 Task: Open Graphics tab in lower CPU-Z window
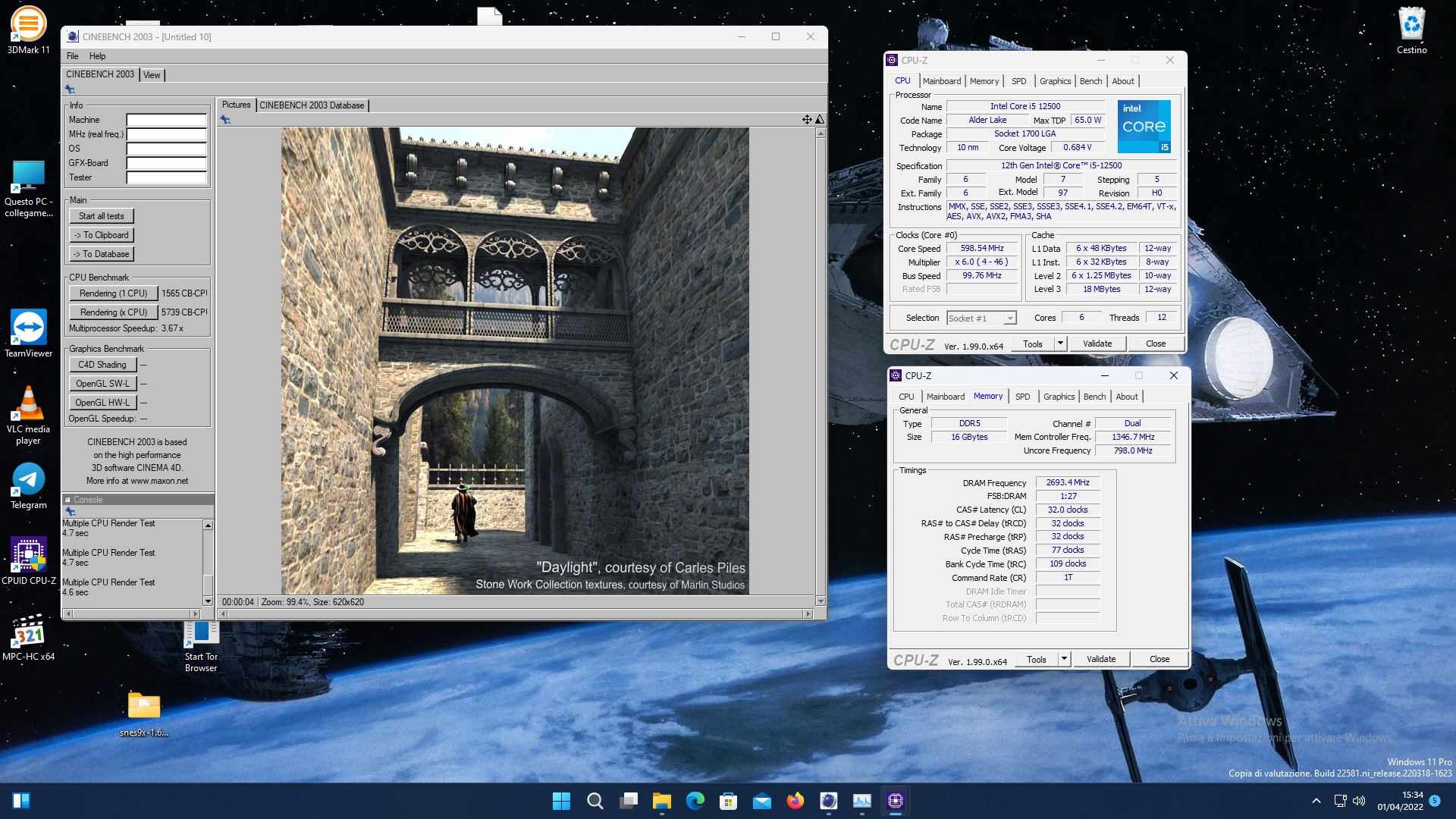tap(1059, 397)
